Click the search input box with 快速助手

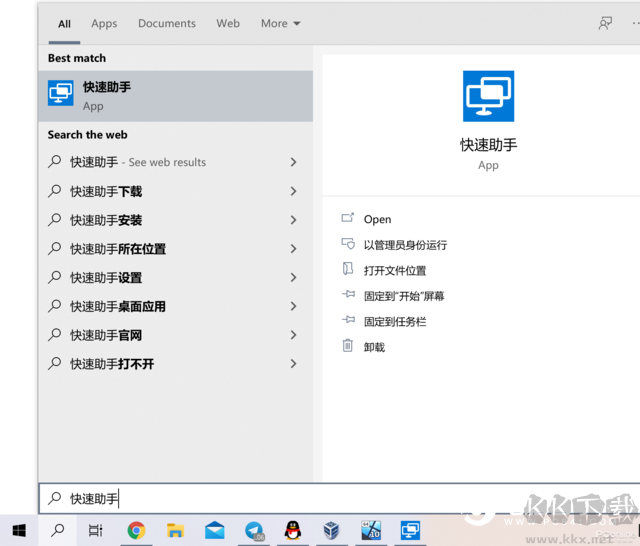pyautogui.click(x=300, y=498)
